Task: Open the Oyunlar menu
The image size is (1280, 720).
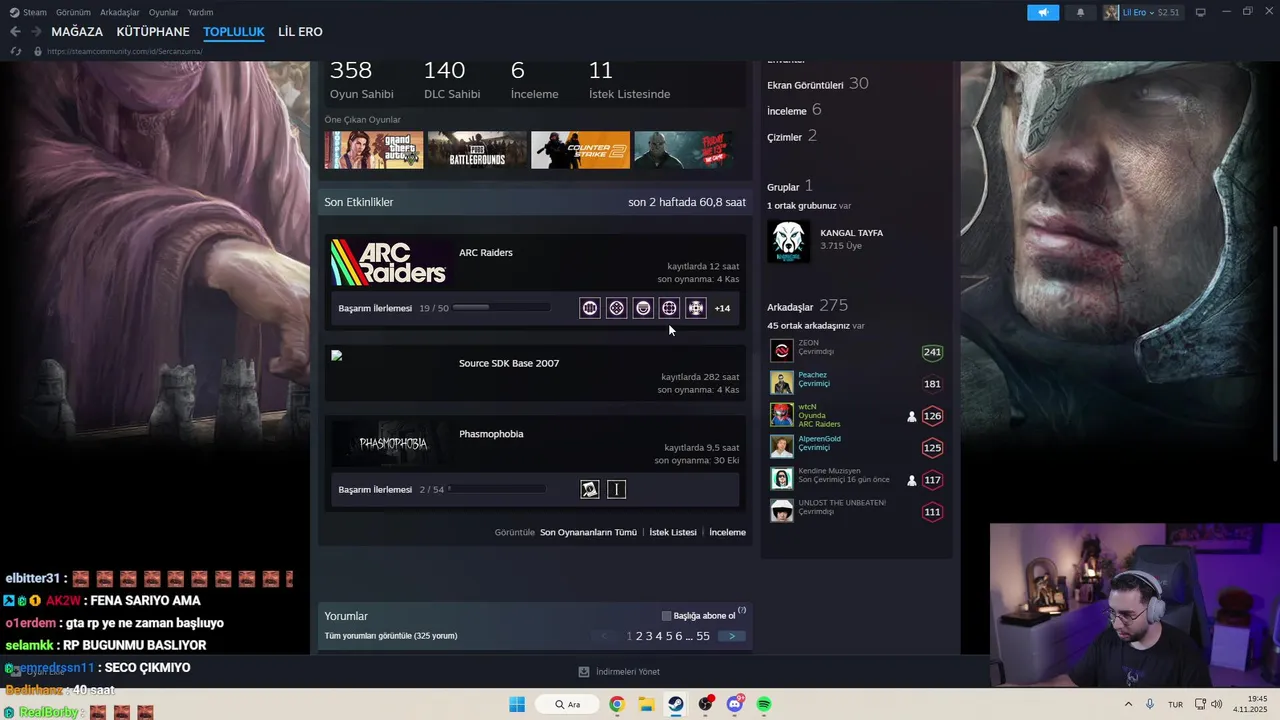Action: [x=163, y=12]
